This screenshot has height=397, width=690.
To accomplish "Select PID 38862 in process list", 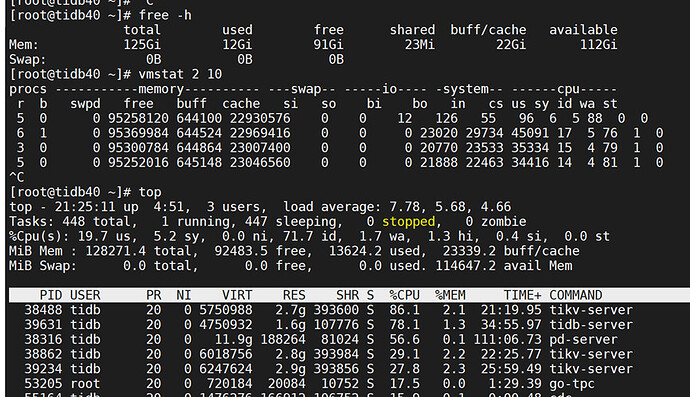I will pos(43,354).
